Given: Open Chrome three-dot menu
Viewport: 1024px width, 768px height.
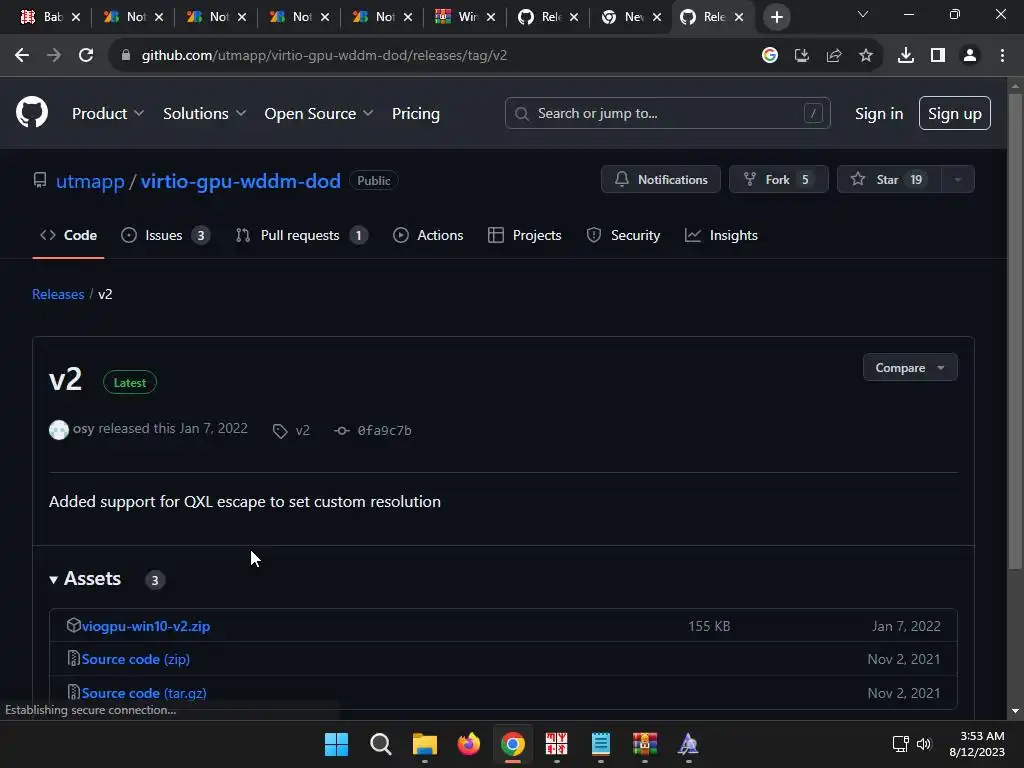Looking at the screenshot, I should [x=1002, y=56].
